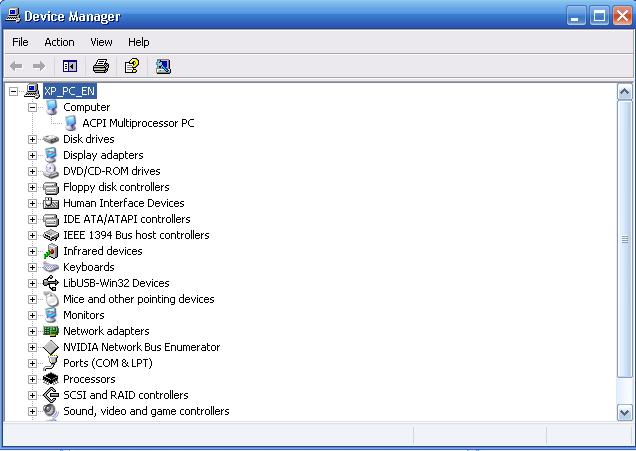This screenshot has width=636, height=451.
Task: Expand the Human Interface Devices category
Action: [32, 203]
